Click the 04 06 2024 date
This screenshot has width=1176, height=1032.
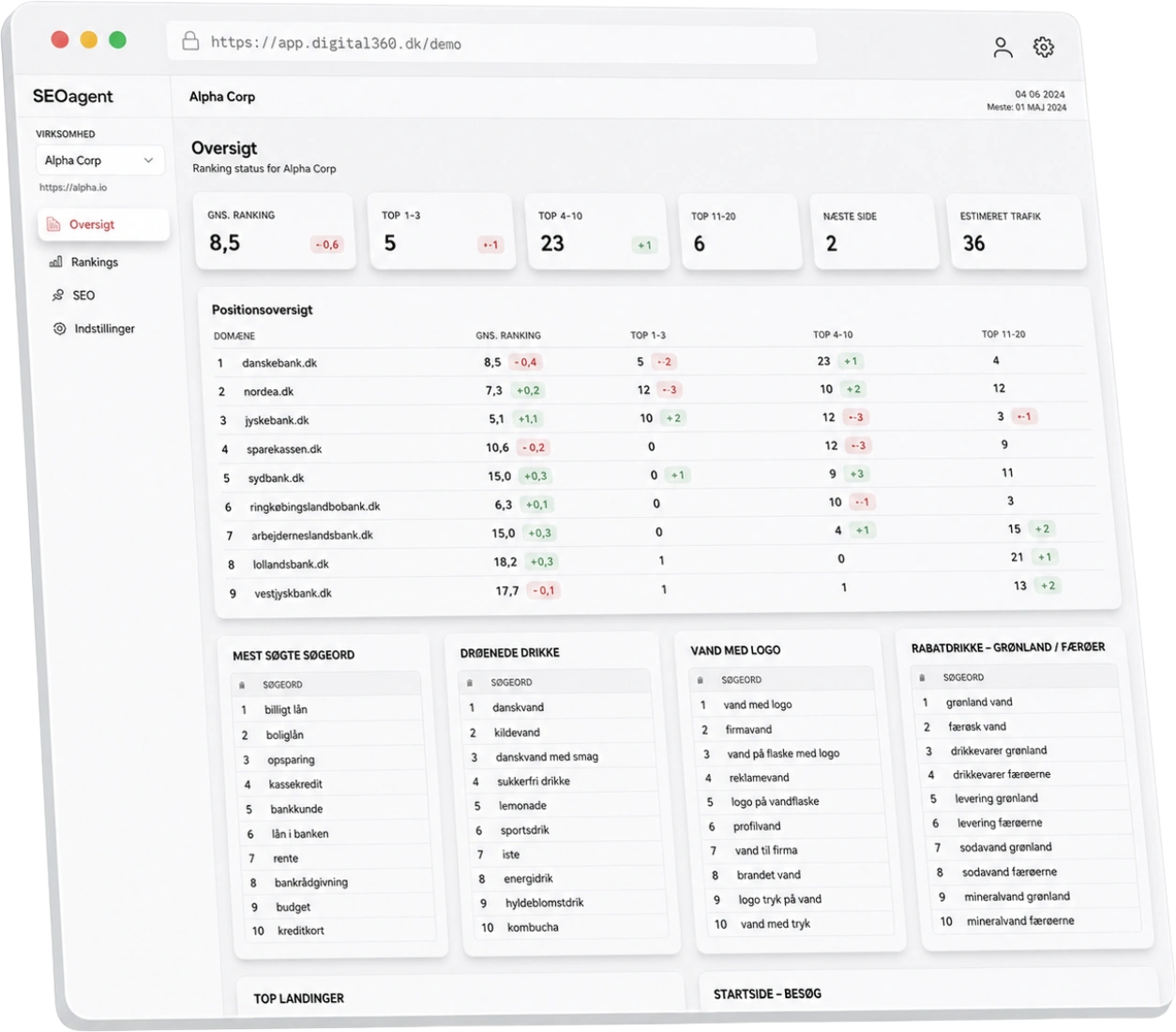[1040, 94]
